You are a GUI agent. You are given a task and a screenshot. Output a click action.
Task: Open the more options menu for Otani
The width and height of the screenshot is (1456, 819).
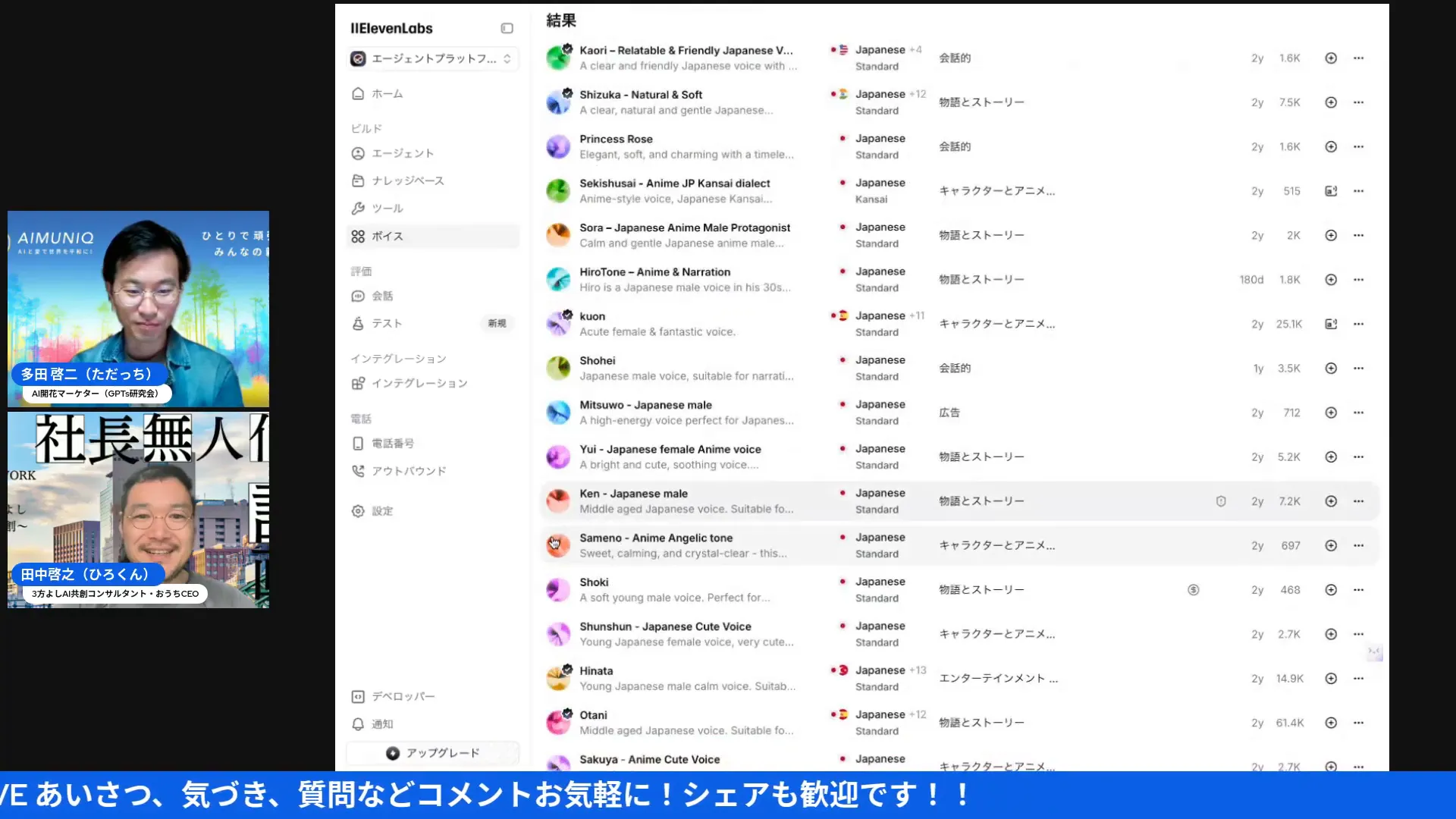pyautogui.click(x=1358, y=723)
